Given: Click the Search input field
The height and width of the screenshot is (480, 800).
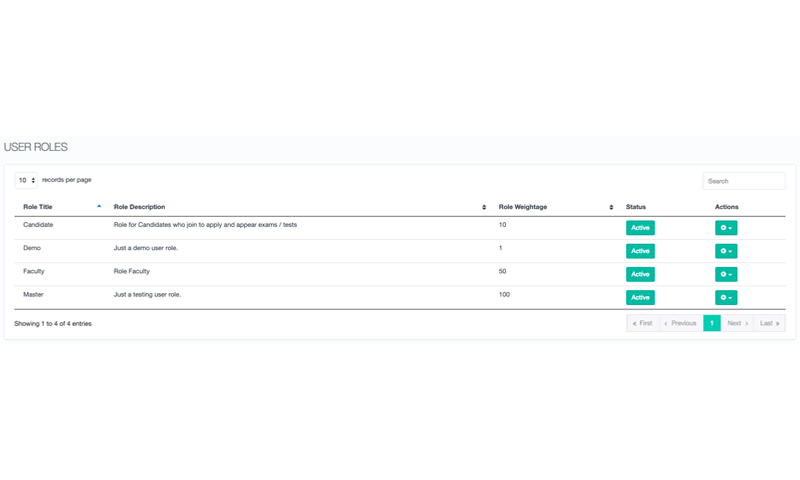Looking at the screenshot, I should point(743,181).
